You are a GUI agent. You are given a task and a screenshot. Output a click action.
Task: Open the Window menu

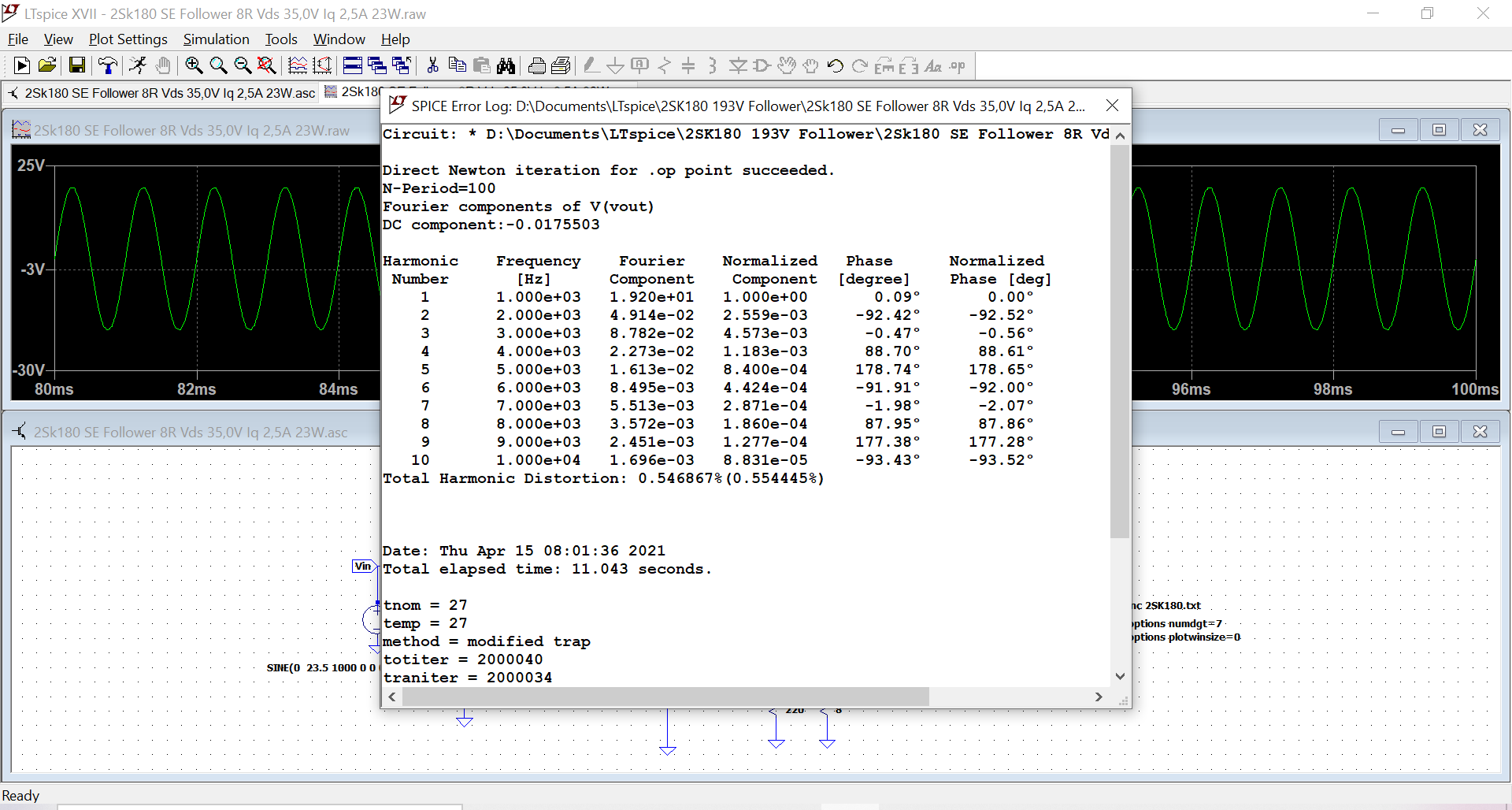pyautogui.click(x=339, y=39)
